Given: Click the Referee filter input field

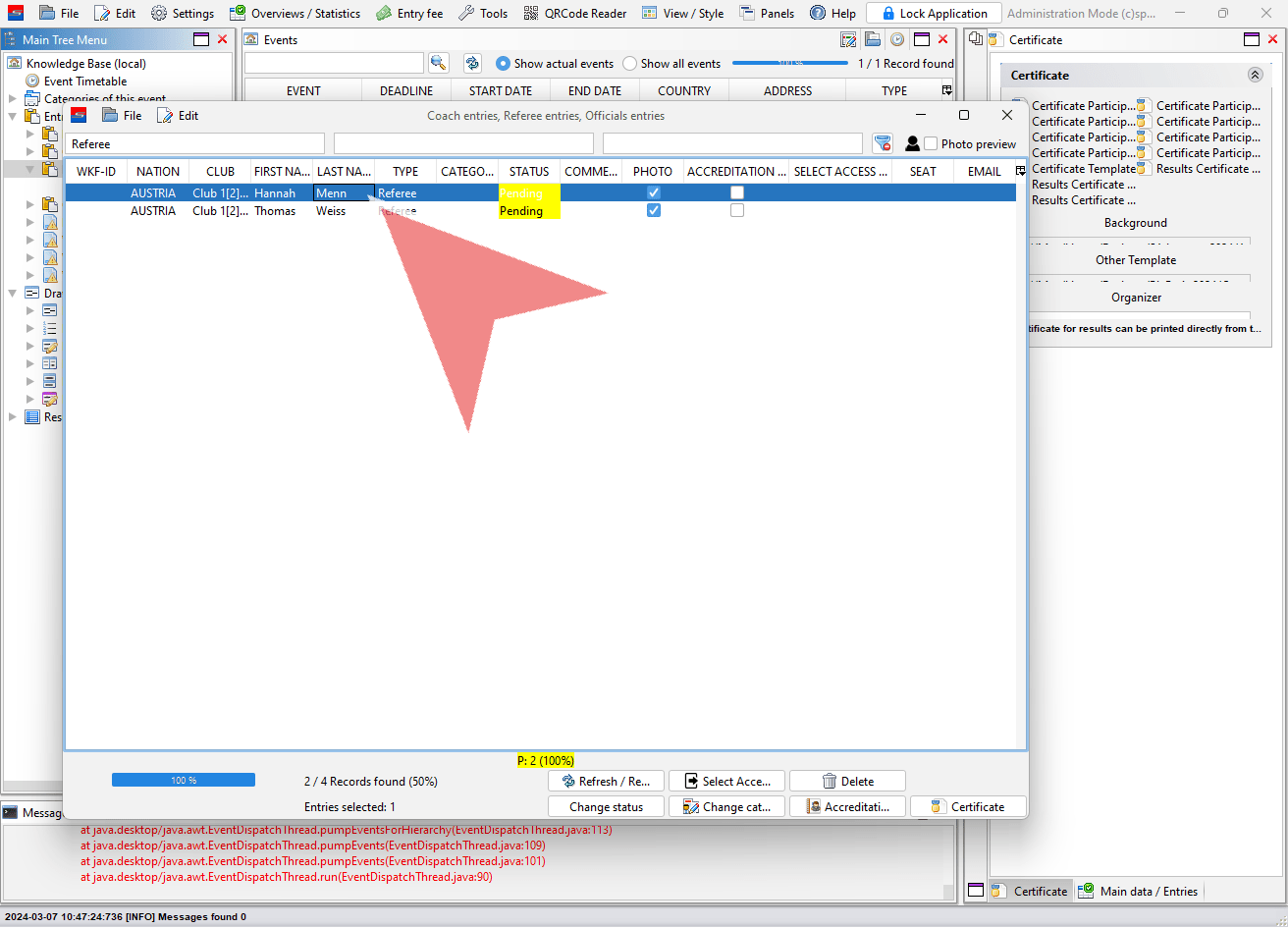Looking at the screenshot, I should point(196,143).
